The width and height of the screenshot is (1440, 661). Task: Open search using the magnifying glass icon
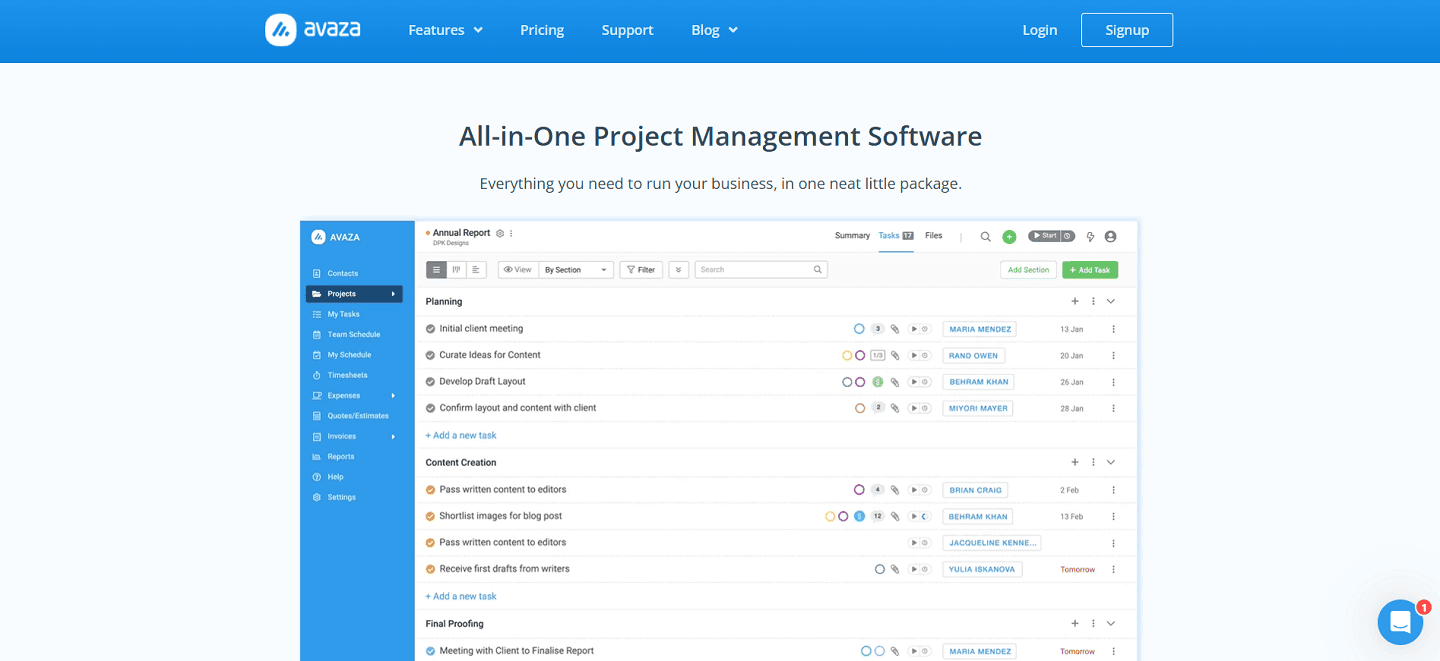[x=985, y=236]
